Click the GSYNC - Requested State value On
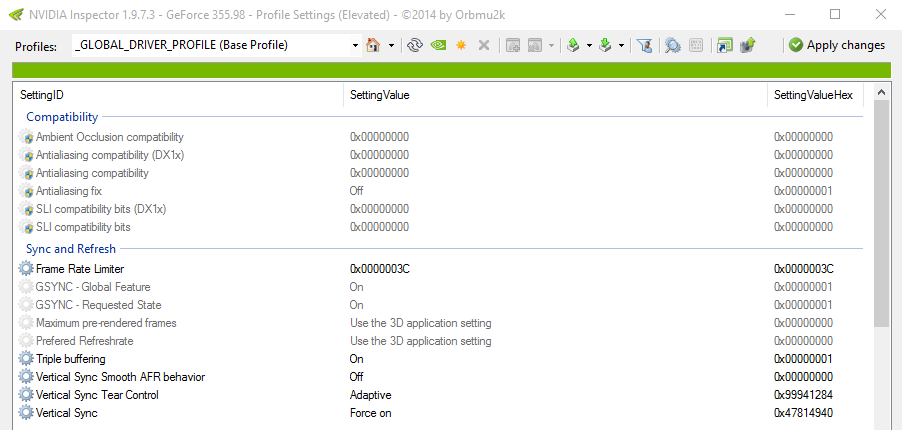 (x=356, y=305)
